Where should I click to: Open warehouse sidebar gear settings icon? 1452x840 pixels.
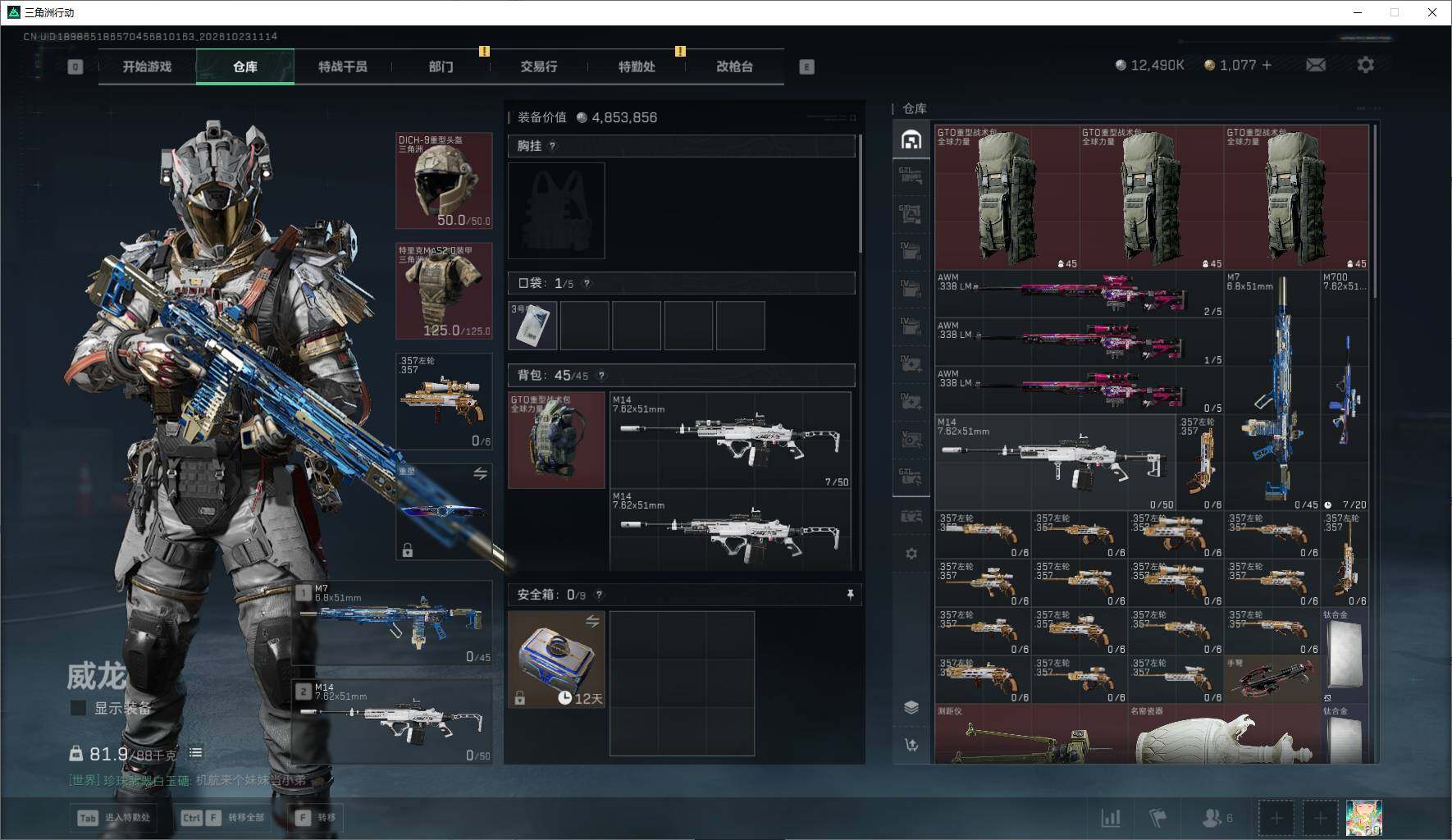click(911, 554)
